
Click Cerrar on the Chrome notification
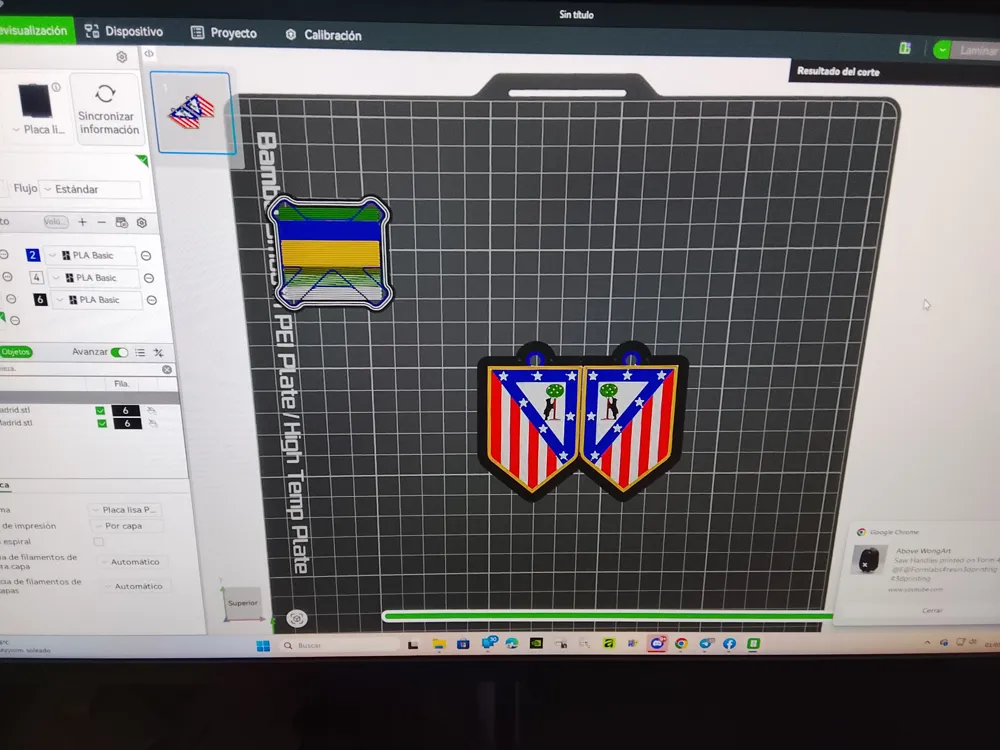coord(932,610)
